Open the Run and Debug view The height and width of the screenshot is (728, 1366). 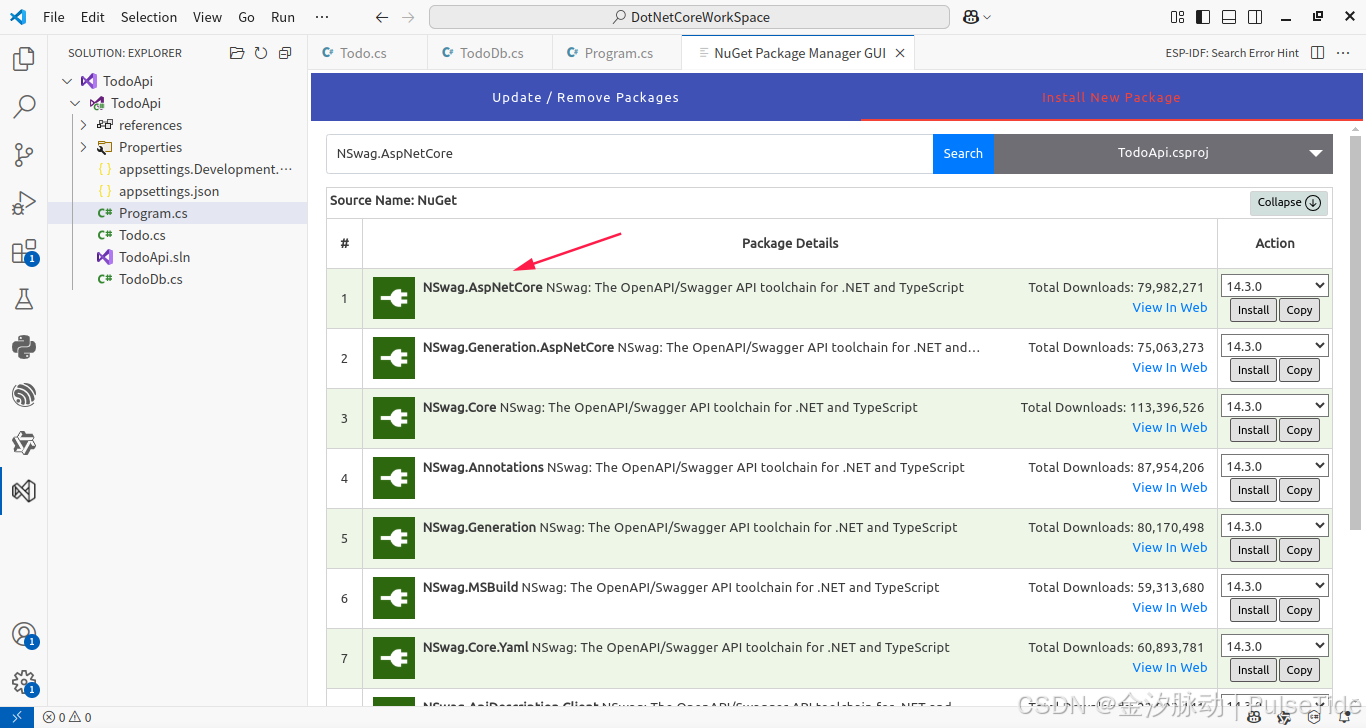(x=23, y=203)
